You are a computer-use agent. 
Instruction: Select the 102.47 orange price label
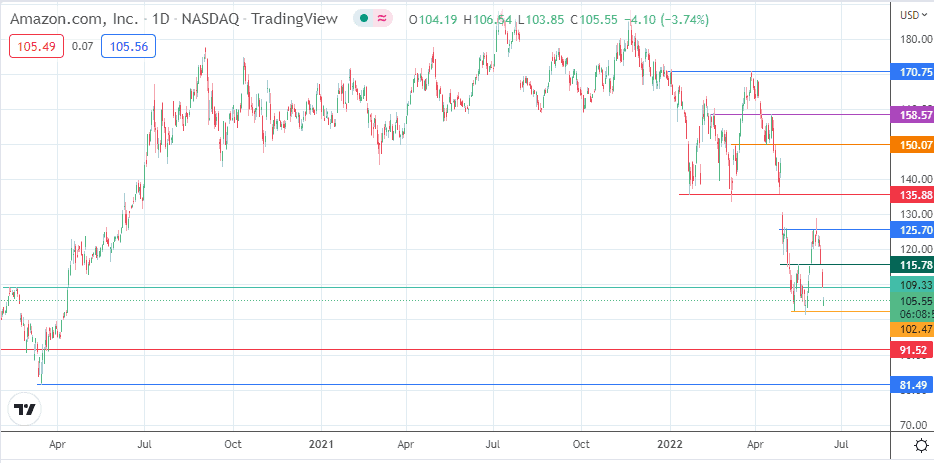pos(911,329)
